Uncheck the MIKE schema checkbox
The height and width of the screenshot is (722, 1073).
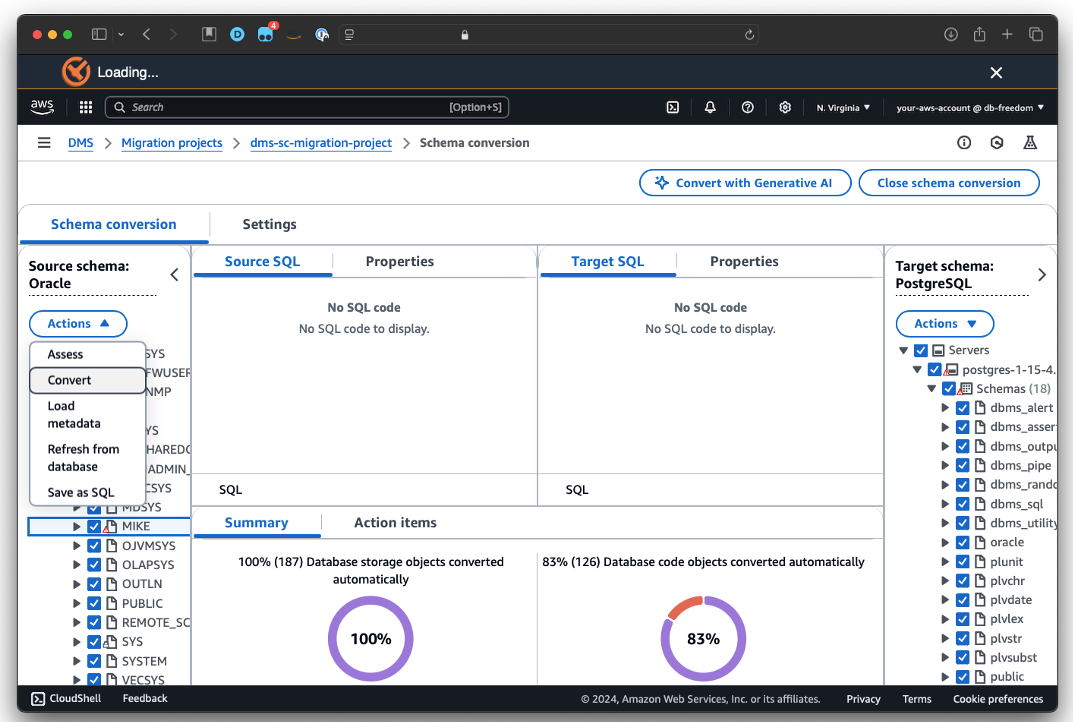pyautogui.click(x=94, y=526)
